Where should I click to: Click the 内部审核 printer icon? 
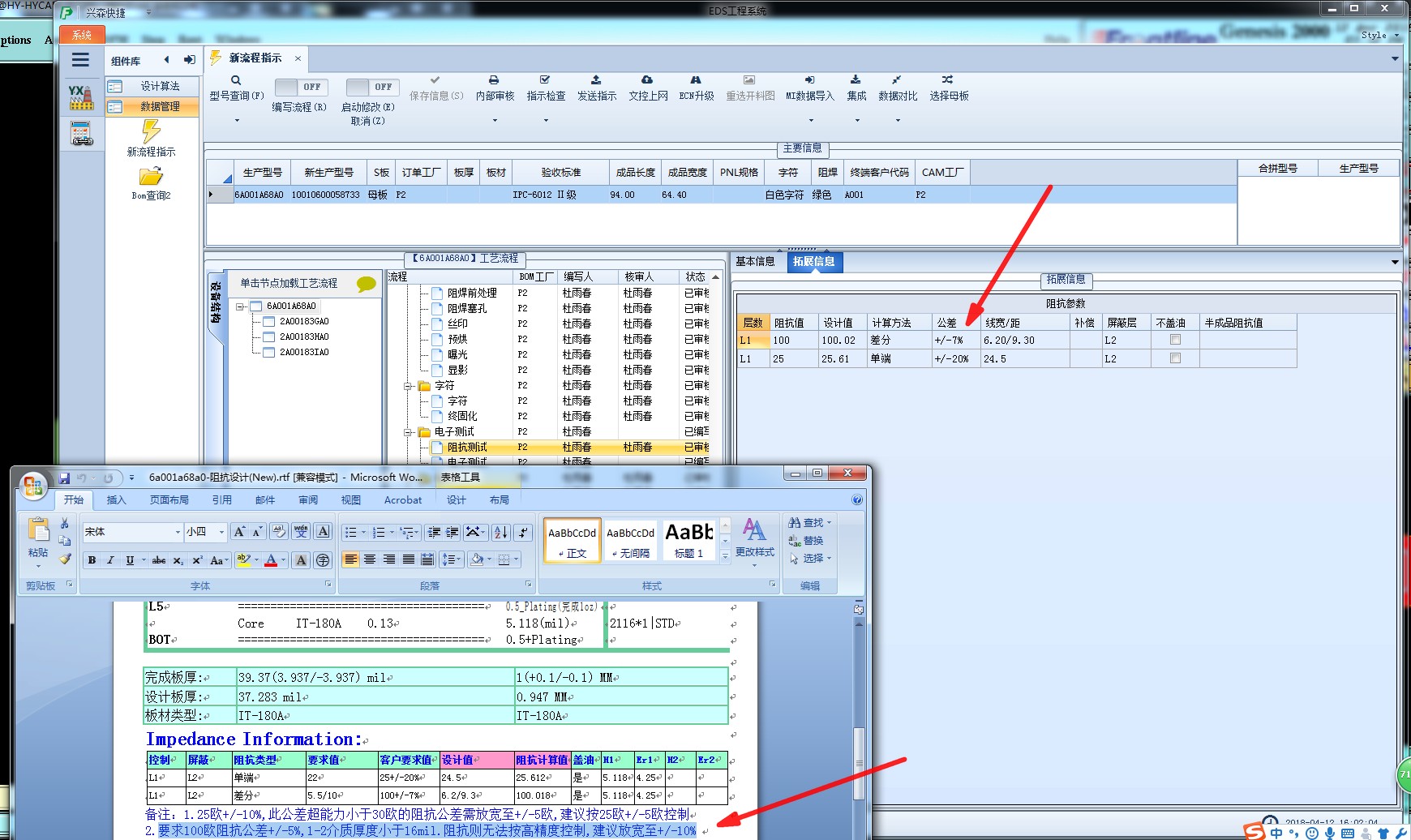click(x=494, y=80)
